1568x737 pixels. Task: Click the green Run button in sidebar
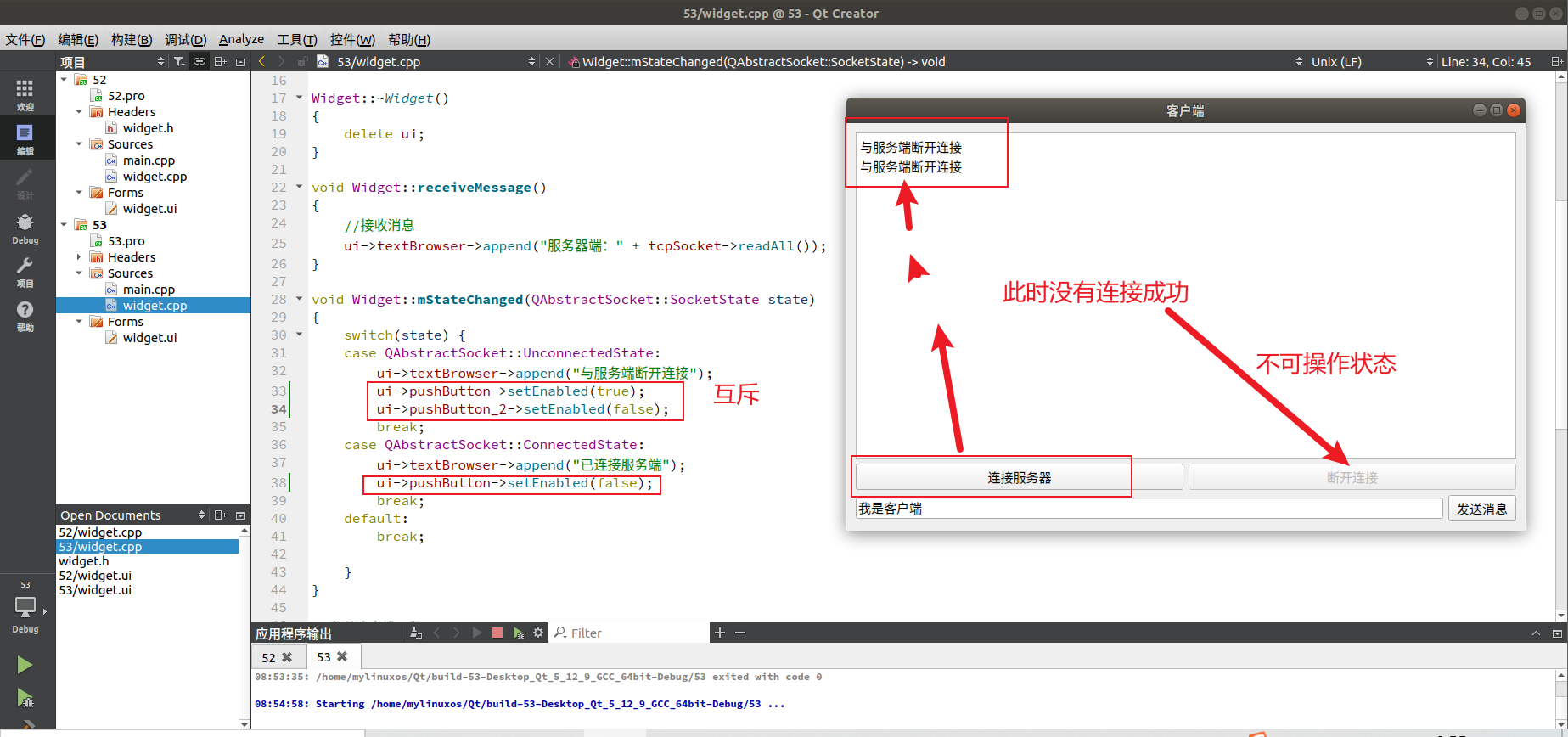[x=25, y=665]
